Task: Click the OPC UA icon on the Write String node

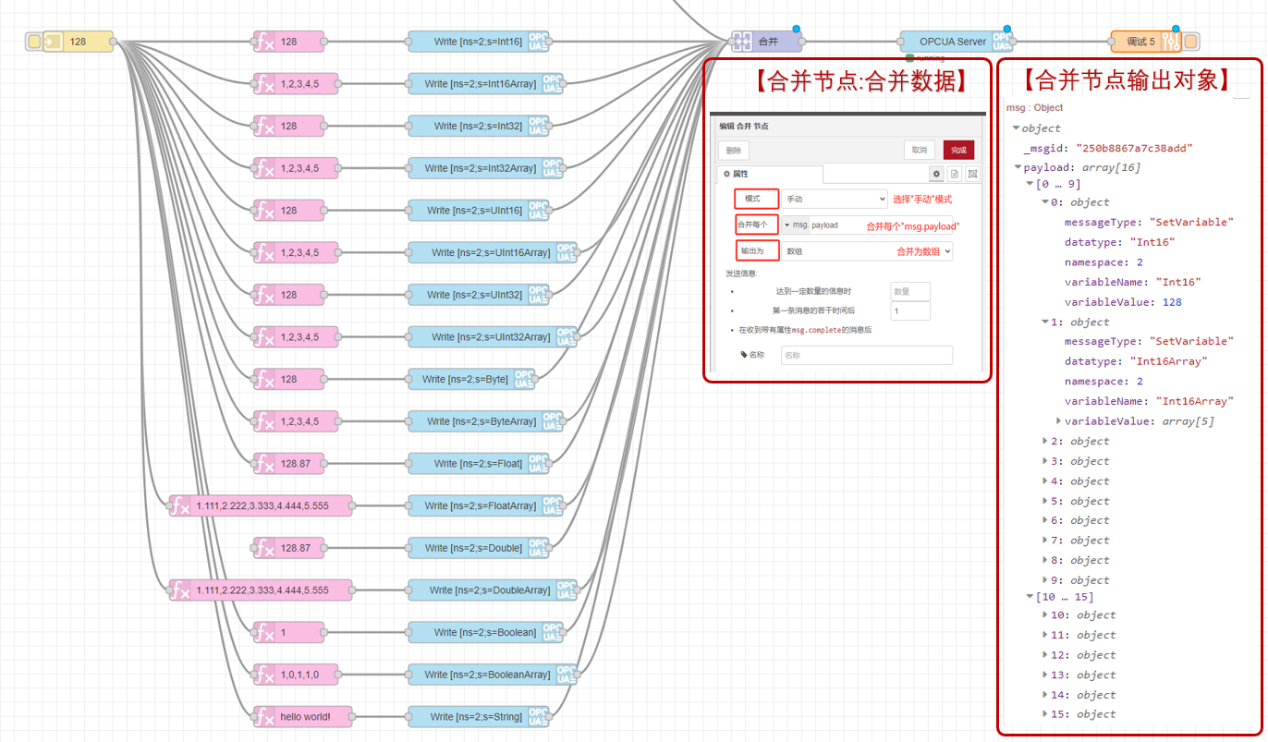Action: 538,717
